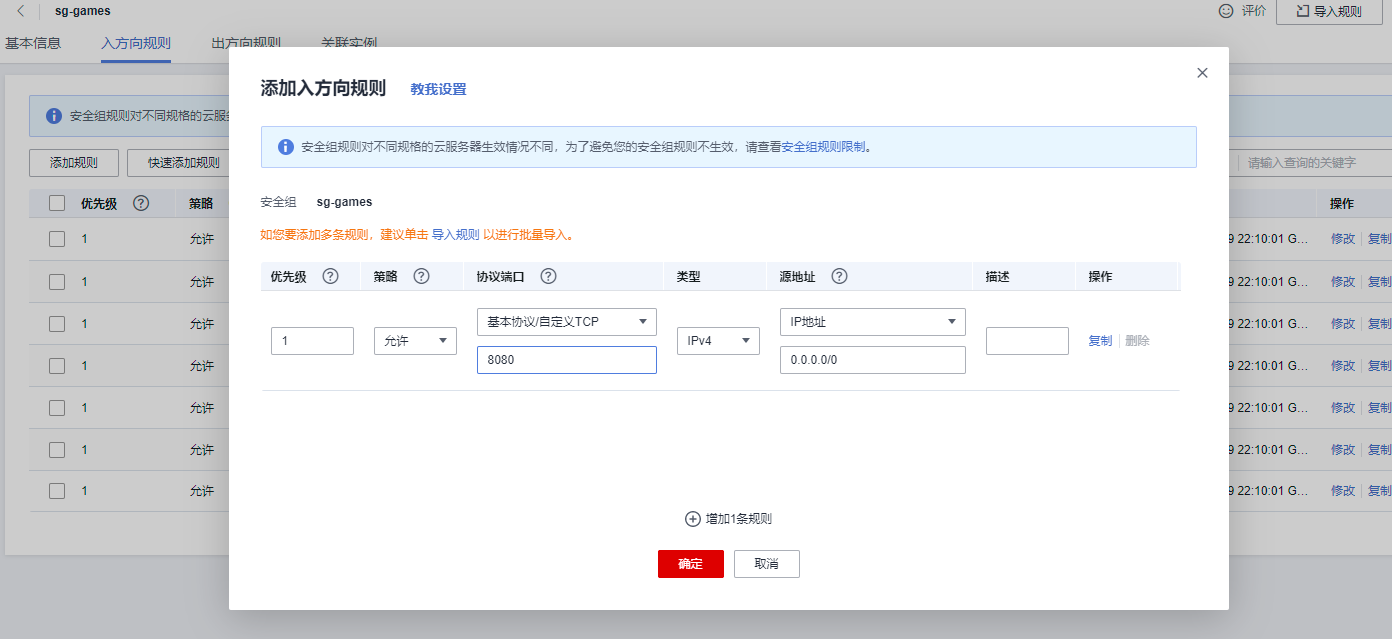
Task: Click the 取消 cancel button
Action: point(767,564)
